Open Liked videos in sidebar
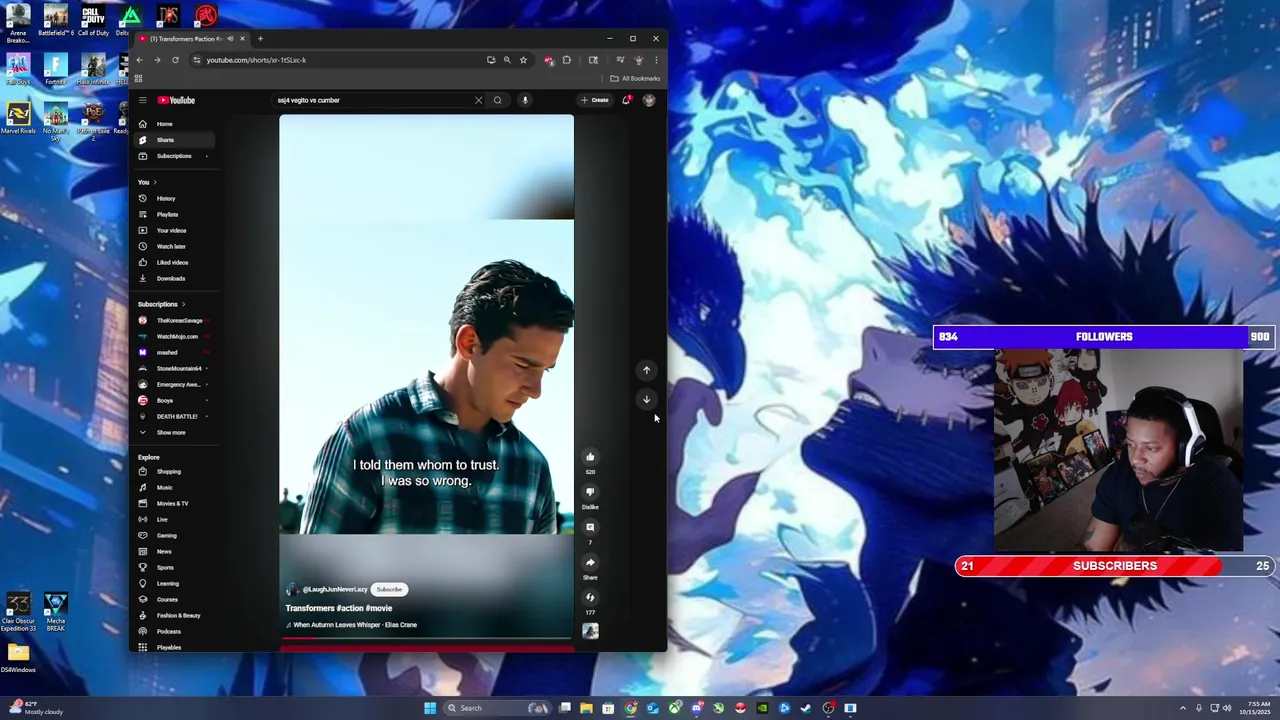 coord(175,262)
